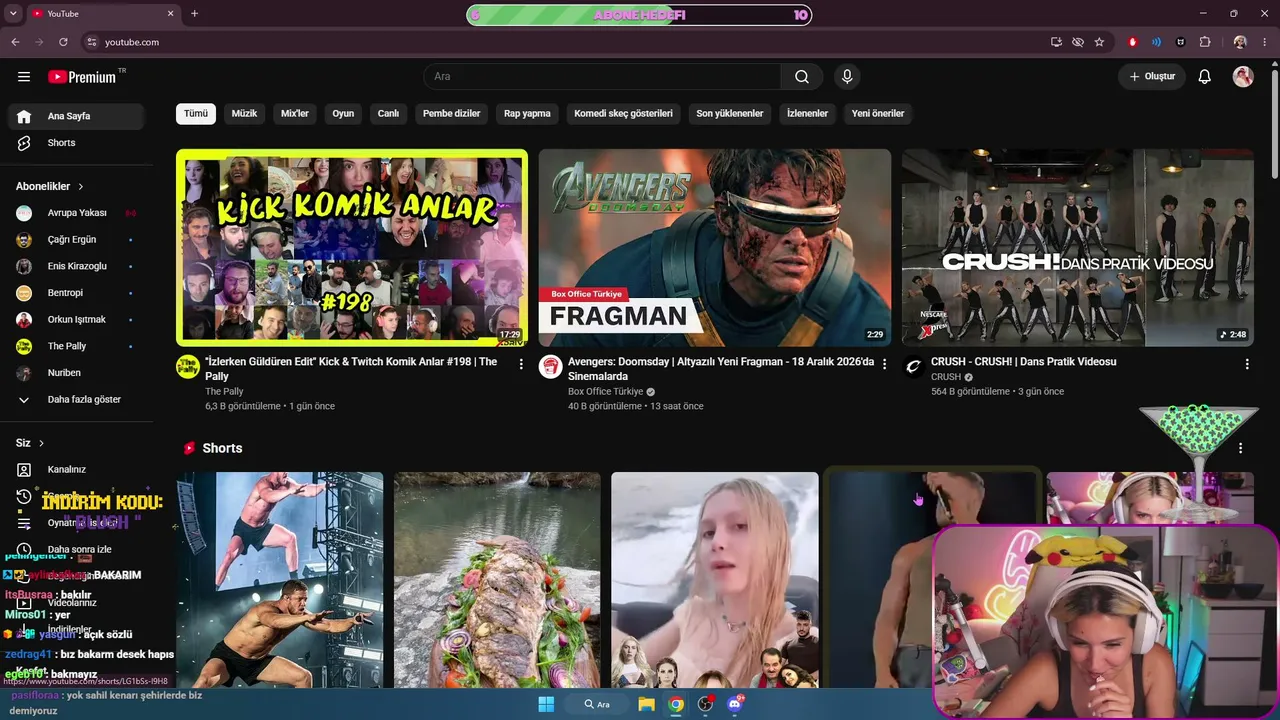Image resolution: width=1280 pixels, height=720 pixels.
Task: Open the YouTube guide hamburger menu
Action: (24, 77)
